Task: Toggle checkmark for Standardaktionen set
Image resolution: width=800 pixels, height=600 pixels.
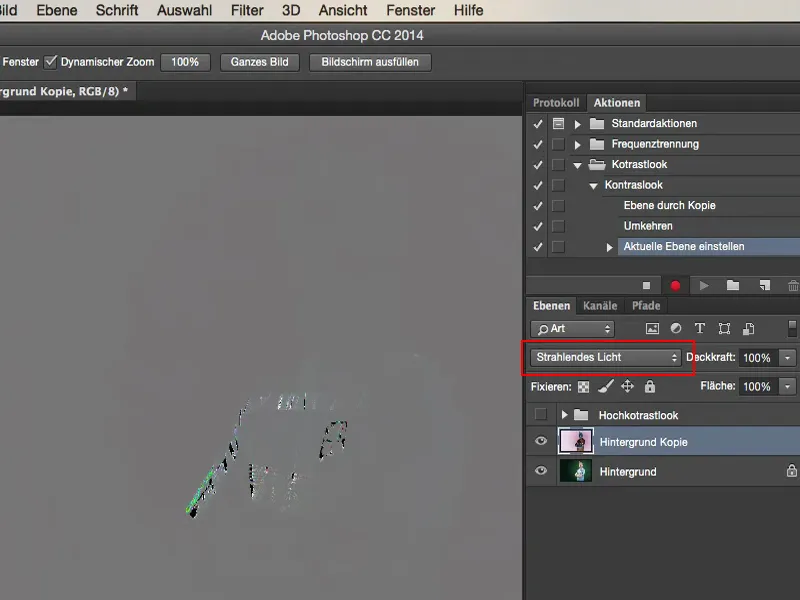Action: (537, 124)
